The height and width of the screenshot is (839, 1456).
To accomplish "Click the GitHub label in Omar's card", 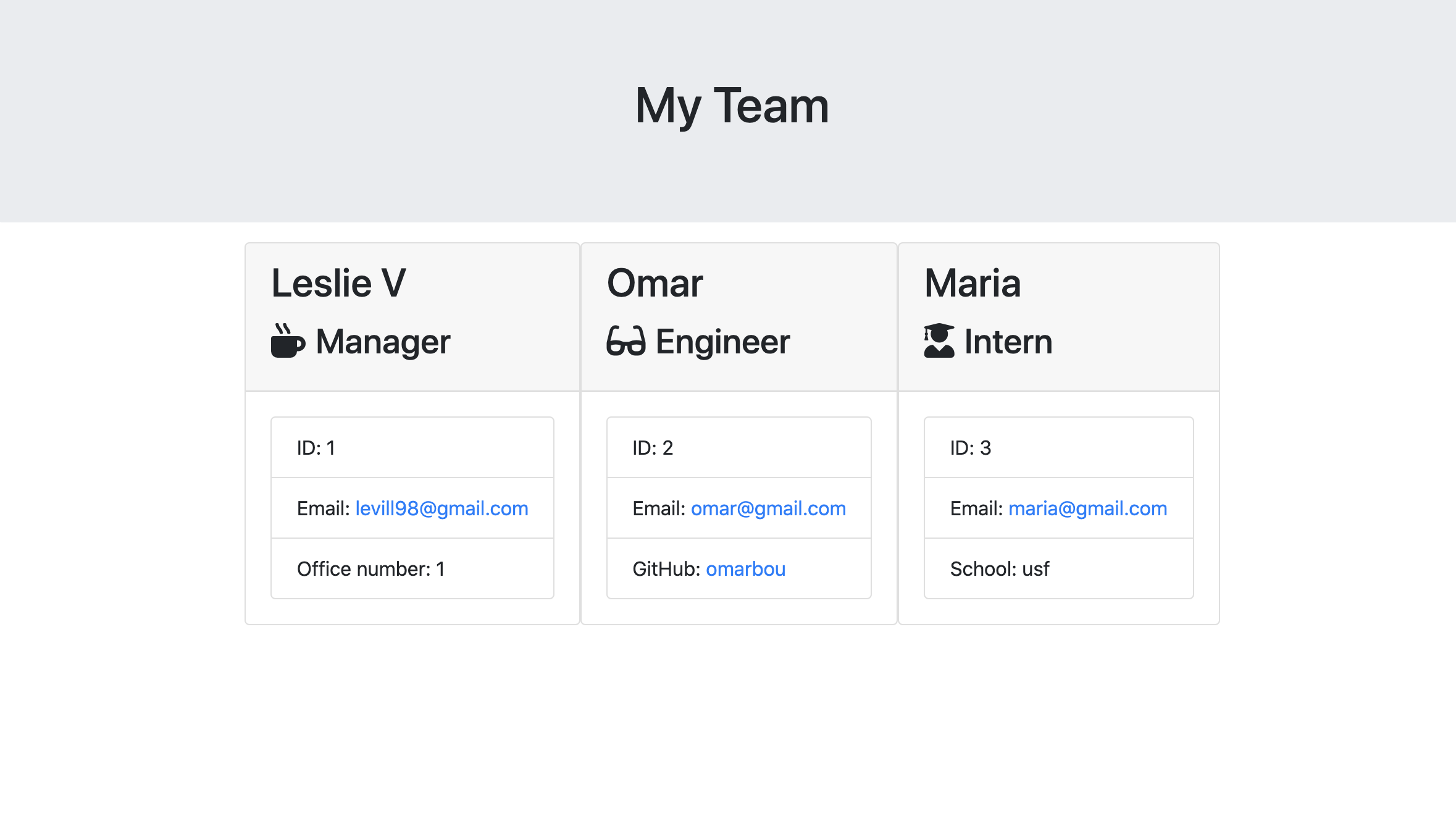I will tap(665, 569).
